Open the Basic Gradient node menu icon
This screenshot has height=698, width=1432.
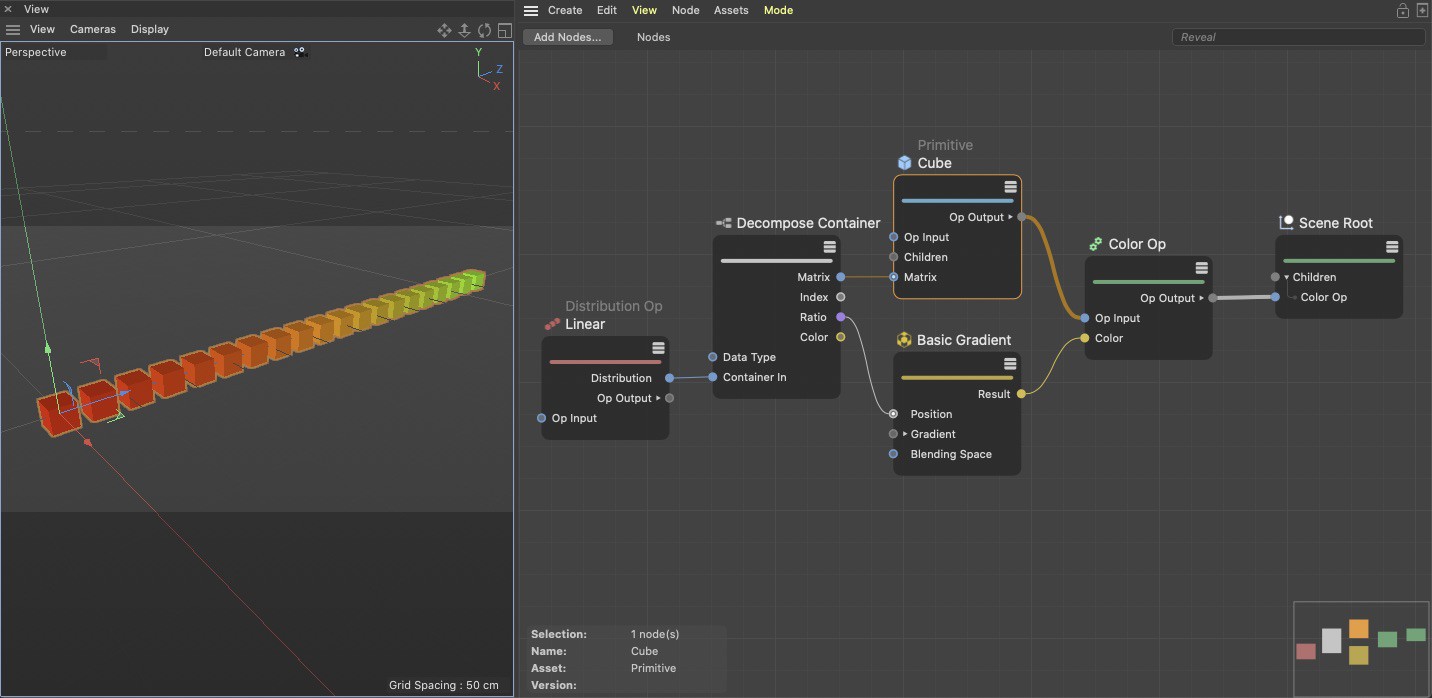(x=1010, y=364)
